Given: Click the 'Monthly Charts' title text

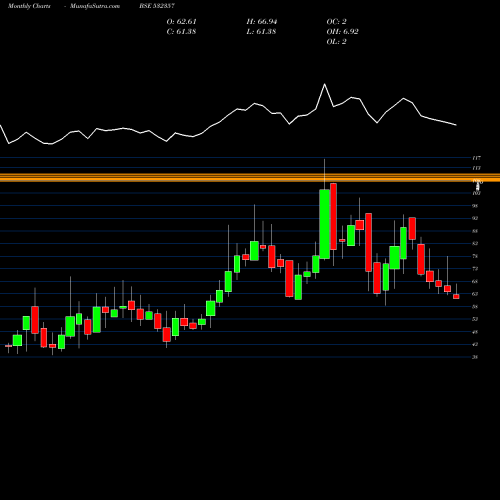Looking at the screenshot, I should [29, 6].
